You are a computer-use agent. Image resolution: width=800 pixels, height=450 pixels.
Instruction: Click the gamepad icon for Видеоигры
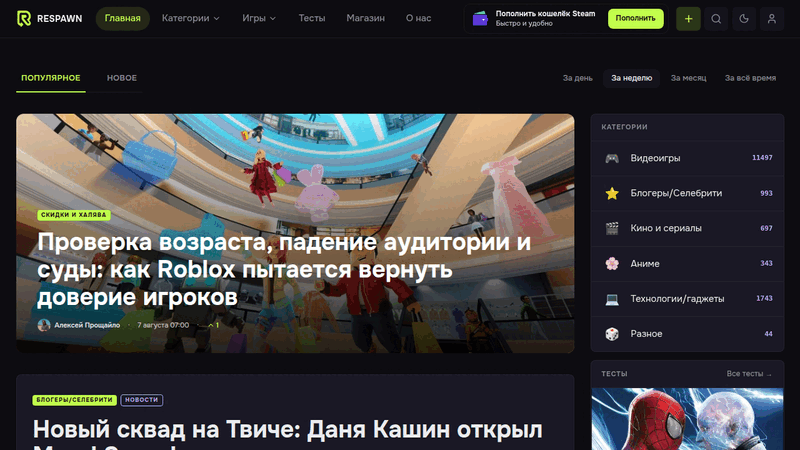coord(612,158)
